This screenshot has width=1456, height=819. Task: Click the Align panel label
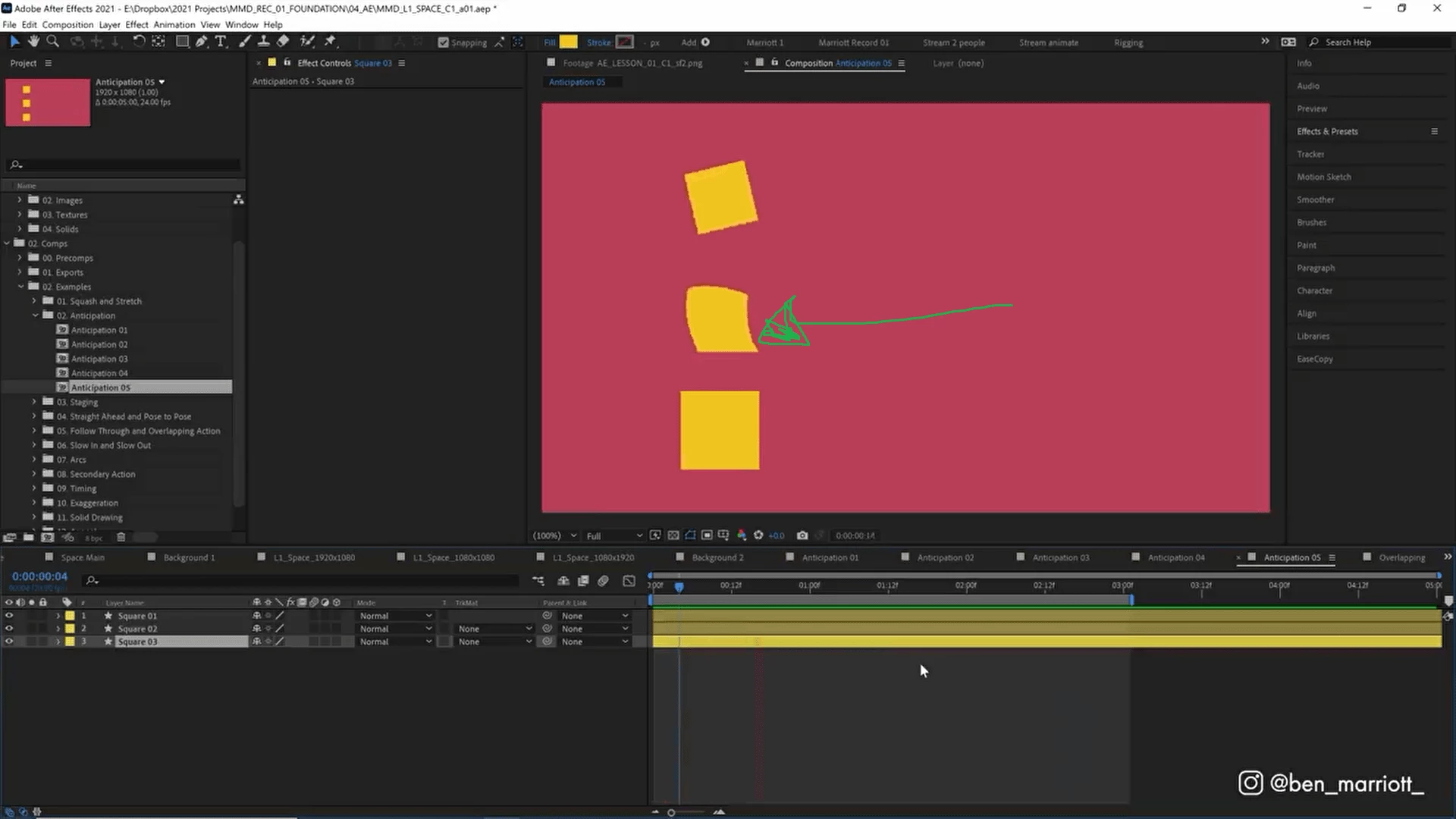(1306, 313)
